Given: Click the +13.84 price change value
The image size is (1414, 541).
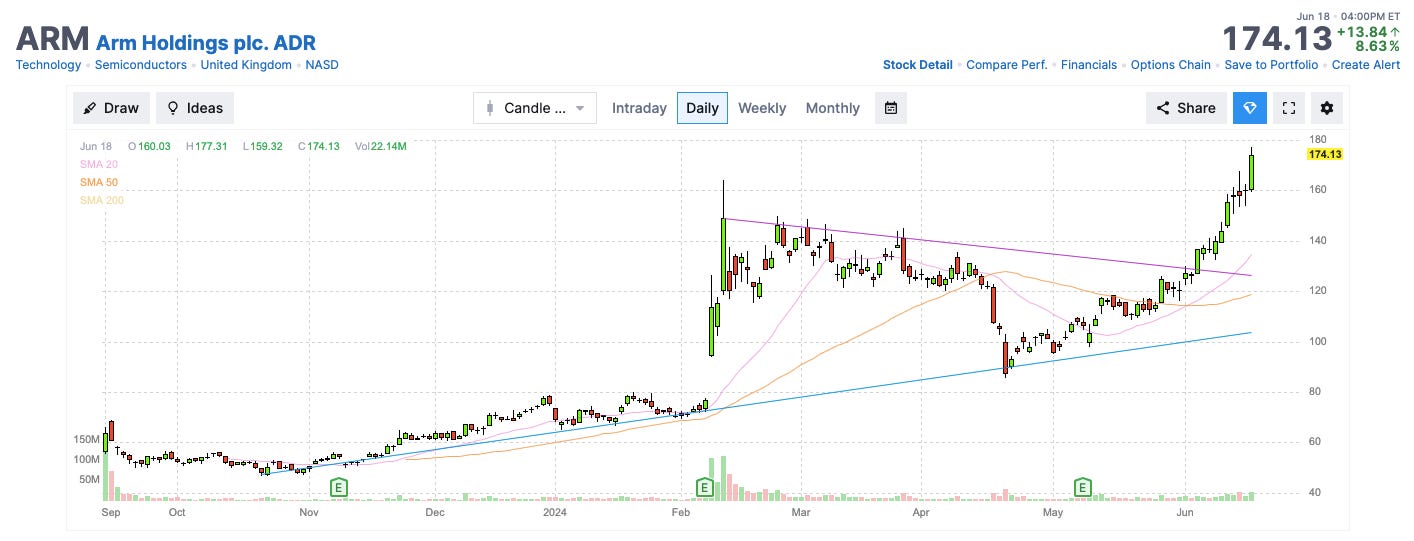Looking at the screenshot, I should (1369, 31).
